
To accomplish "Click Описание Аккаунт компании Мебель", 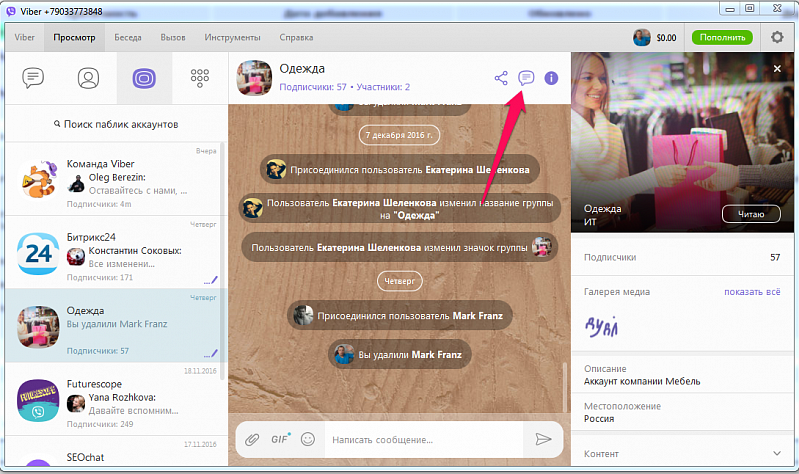I will pos(682,375).
